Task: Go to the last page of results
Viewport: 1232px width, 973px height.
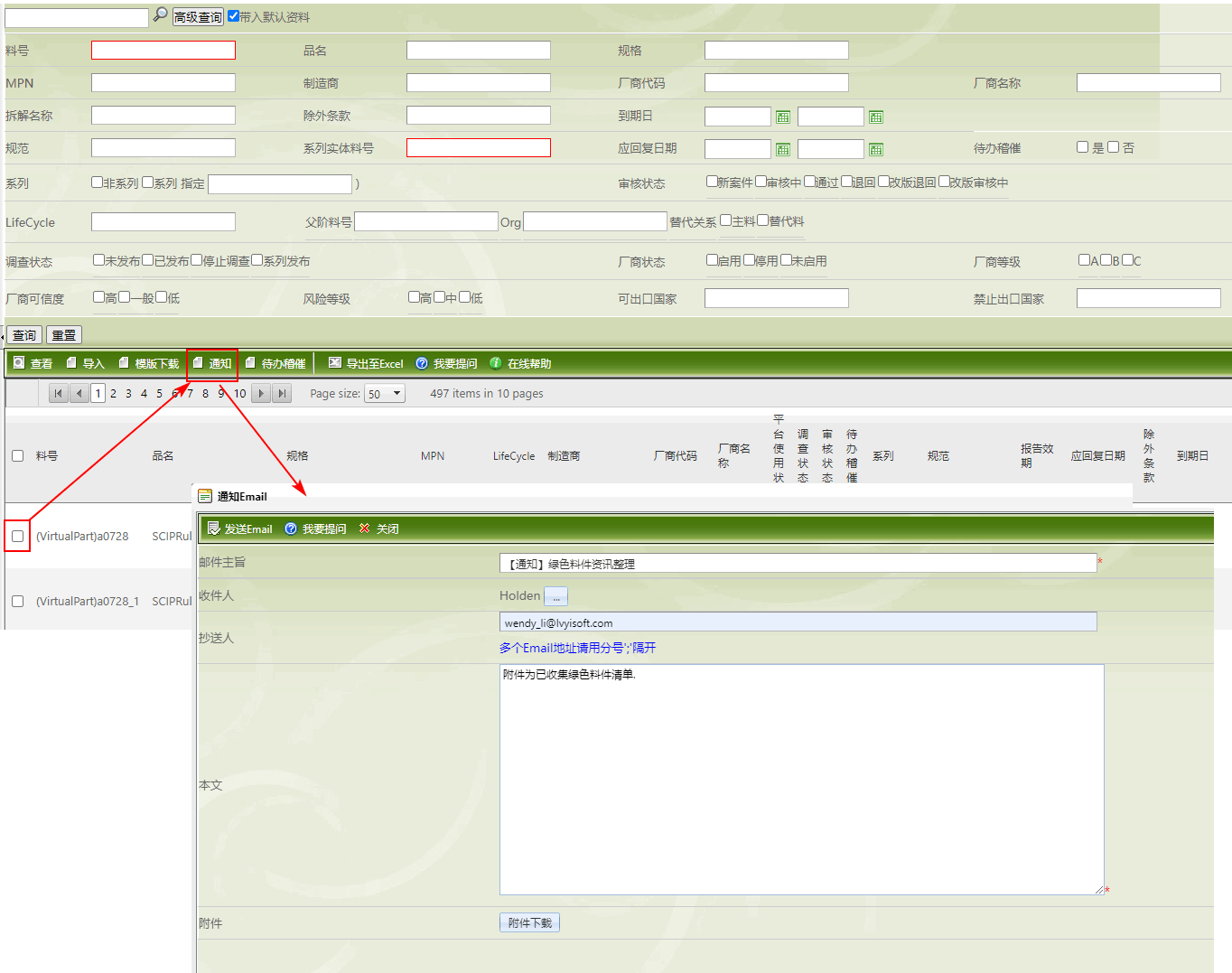Action: point(283,393)
